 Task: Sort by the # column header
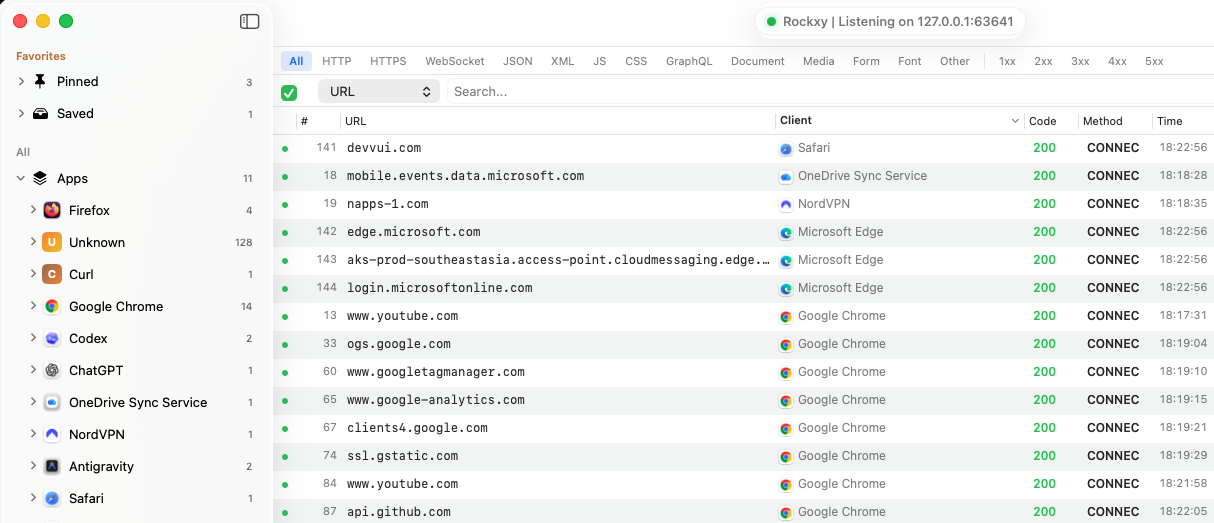point(304,121)
